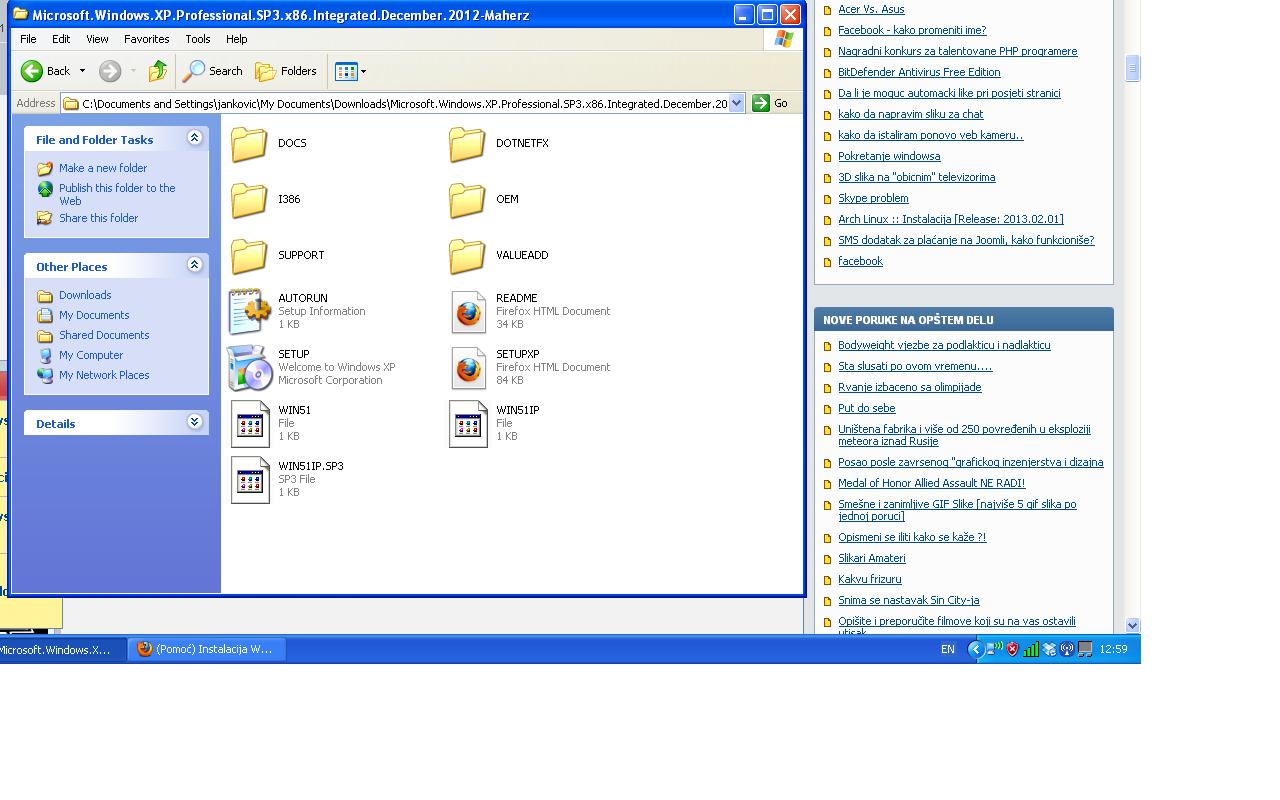This screenshot has width=1280, height=800.
Task: Switch to the Microsoft.Windows.X… Explorer taskbar button
Action: pyautogui.click(x=62, y=650)
